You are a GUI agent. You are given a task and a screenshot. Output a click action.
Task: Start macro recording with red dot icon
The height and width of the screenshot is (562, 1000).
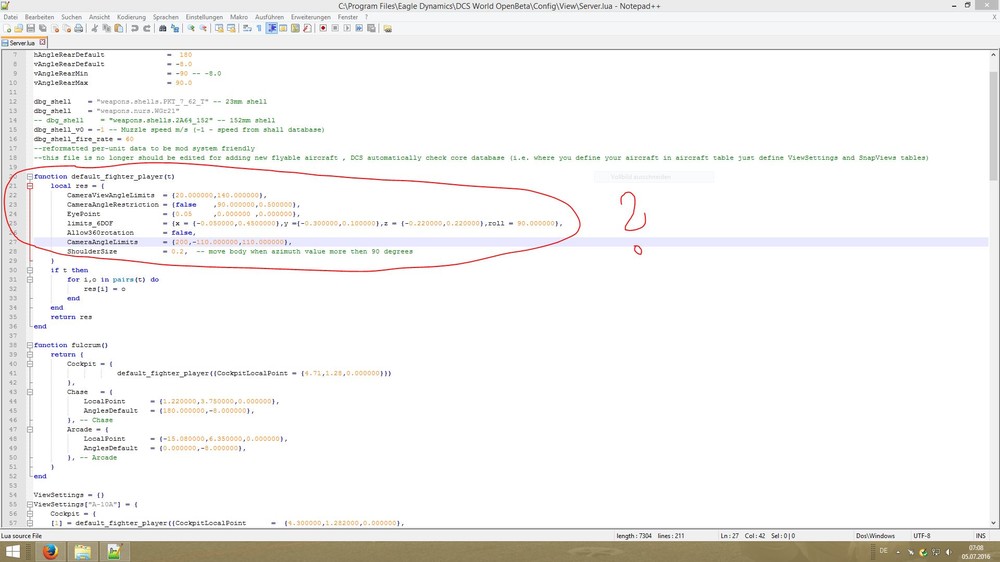(323, 28)
